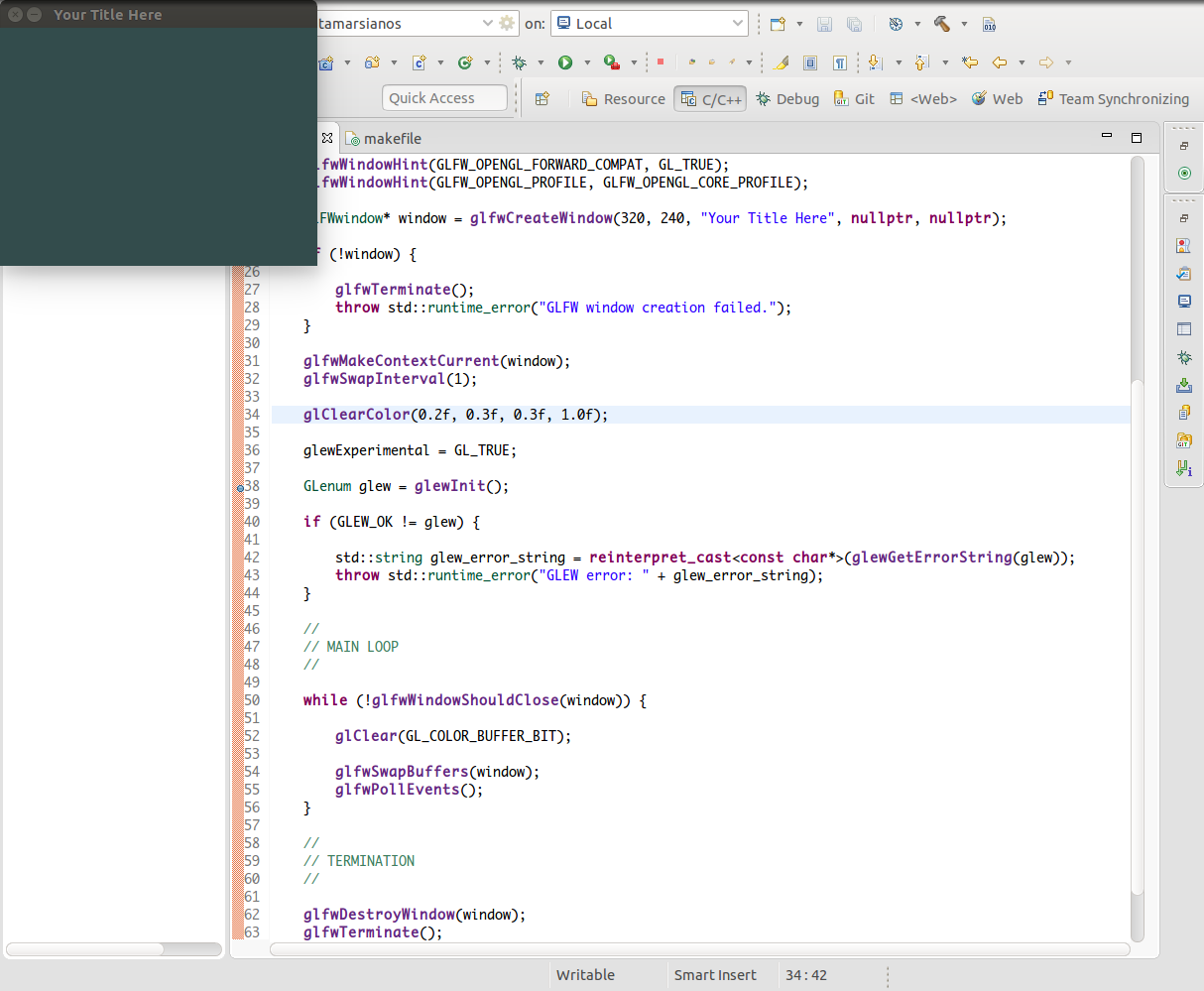Click the editor vertical scrollbar

(x=1138, y=550)
